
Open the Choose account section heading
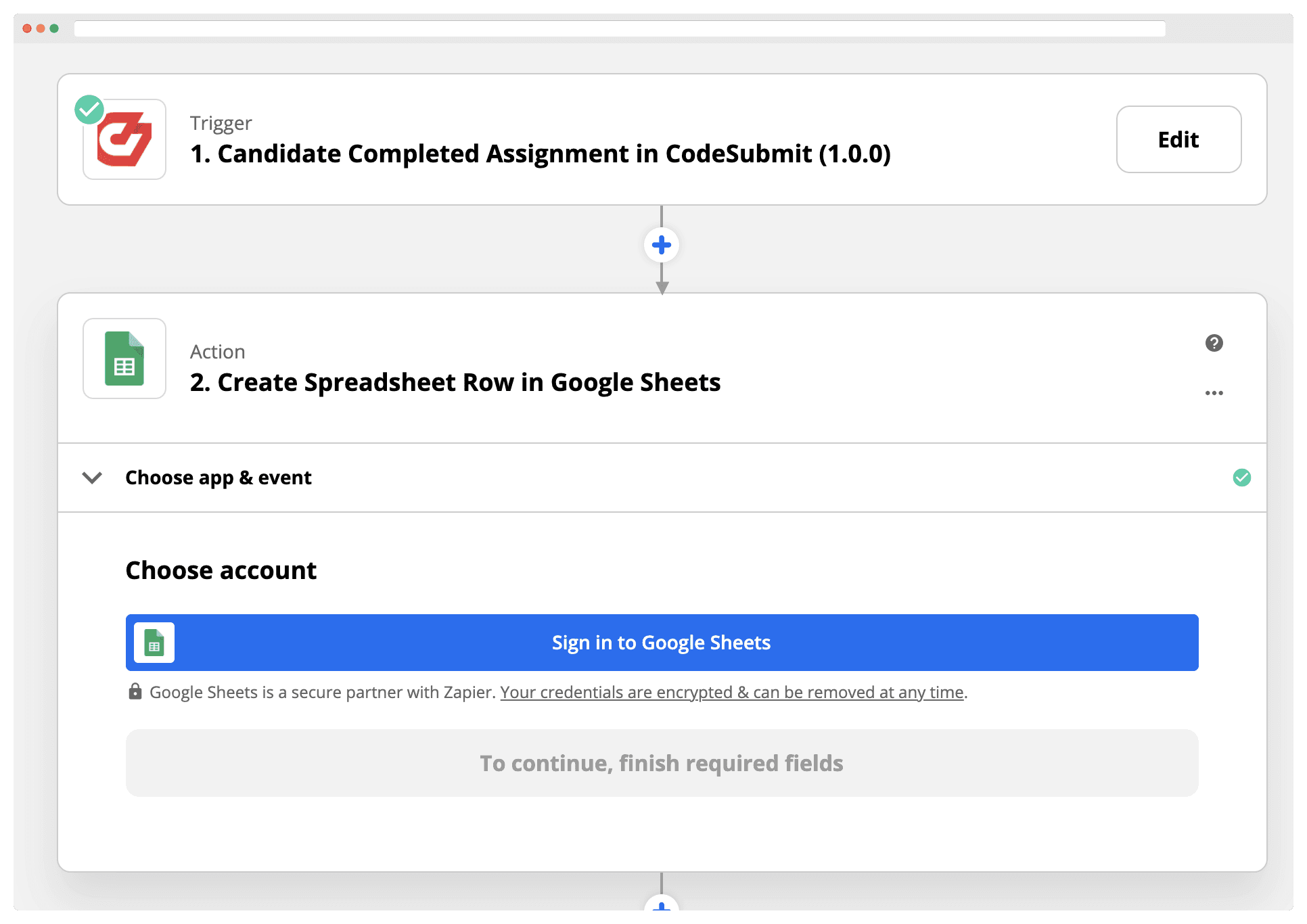[x=221, y=570]
